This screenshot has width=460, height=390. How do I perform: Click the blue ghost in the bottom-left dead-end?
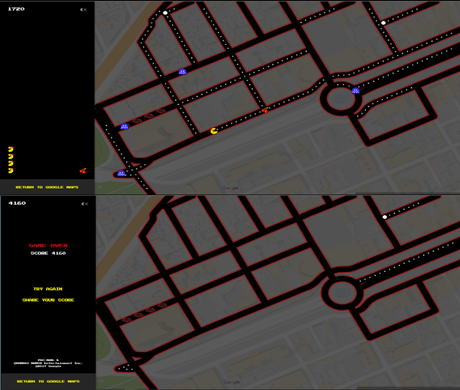pyautogui.click(x=121, y=173)
